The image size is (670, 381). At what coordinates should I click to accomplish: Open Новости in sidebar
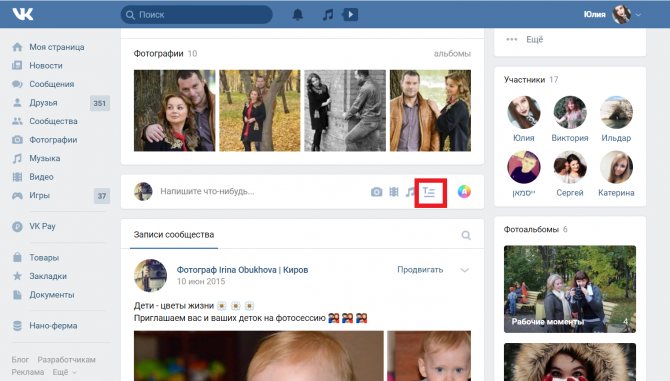(46, 65)
